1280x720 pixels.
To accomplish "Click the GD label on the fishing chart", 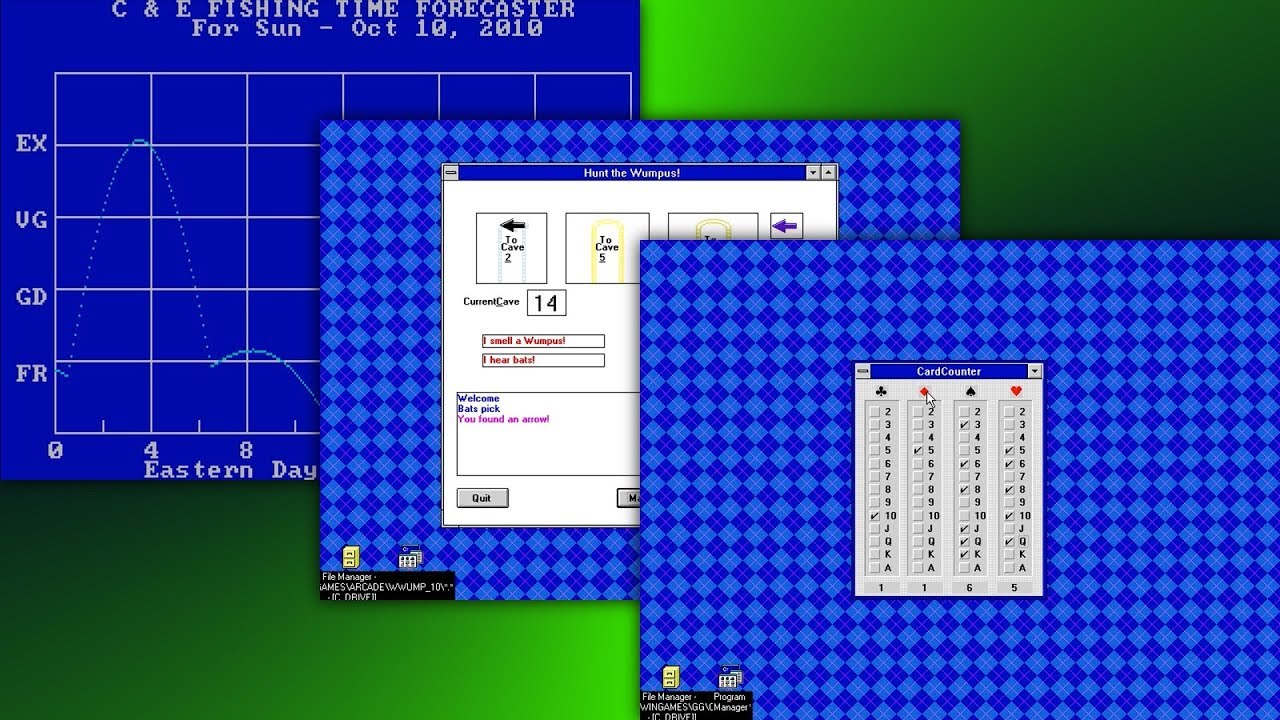I will click(32, 296).
